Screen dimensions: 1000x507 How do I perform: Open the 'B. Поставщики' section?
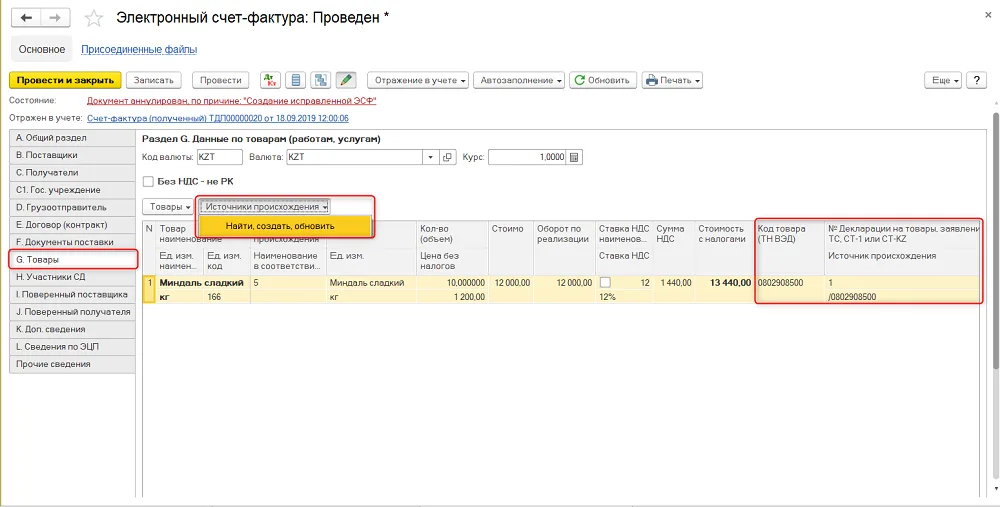(x=72, y=155)
